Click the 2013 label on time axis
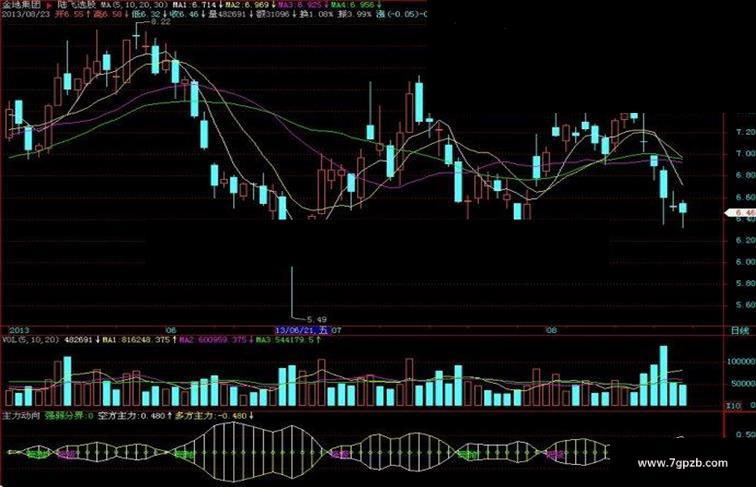The height and width of the screenshot is (487, 756). (x=19, y=330)
